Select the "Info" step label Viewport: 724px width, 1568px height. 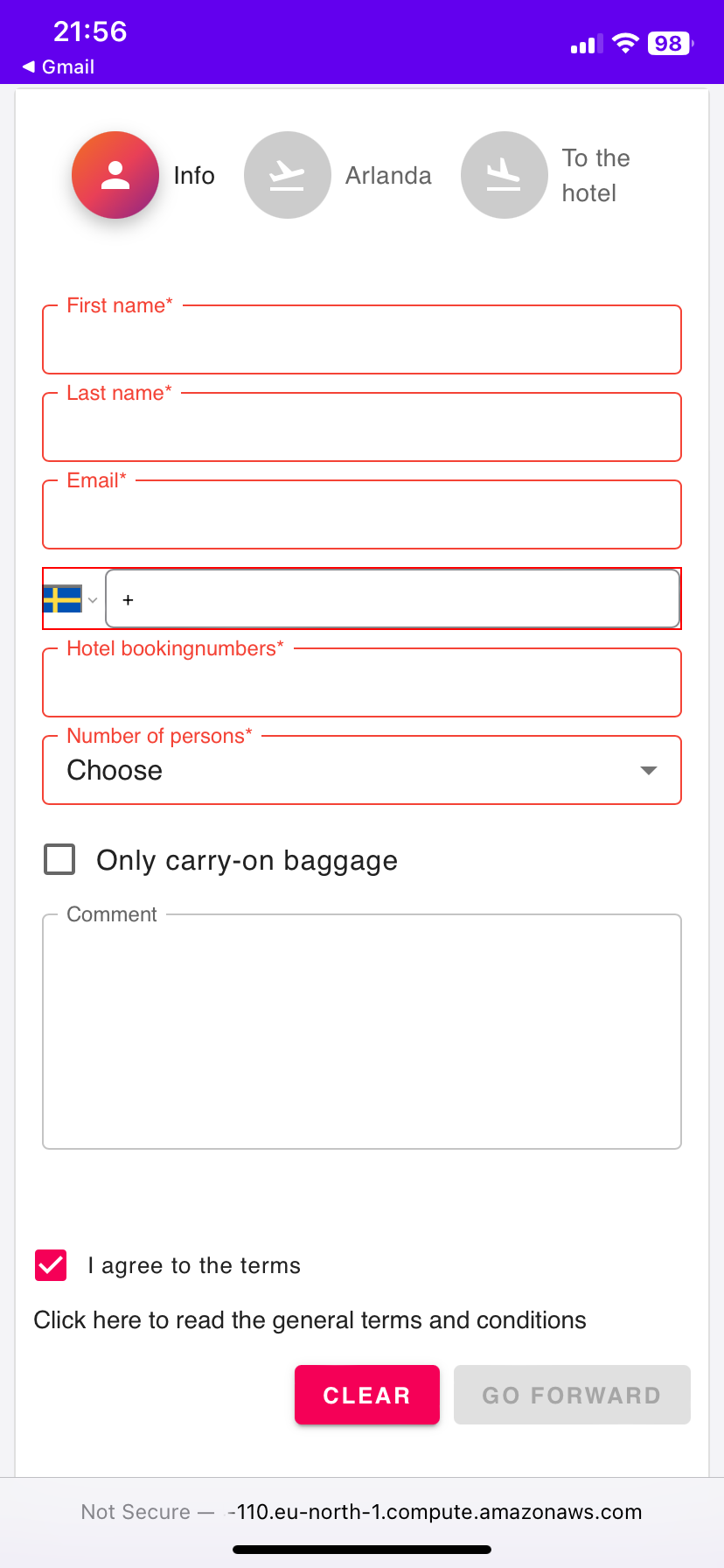pyautogui.click(x=193, y=175)
